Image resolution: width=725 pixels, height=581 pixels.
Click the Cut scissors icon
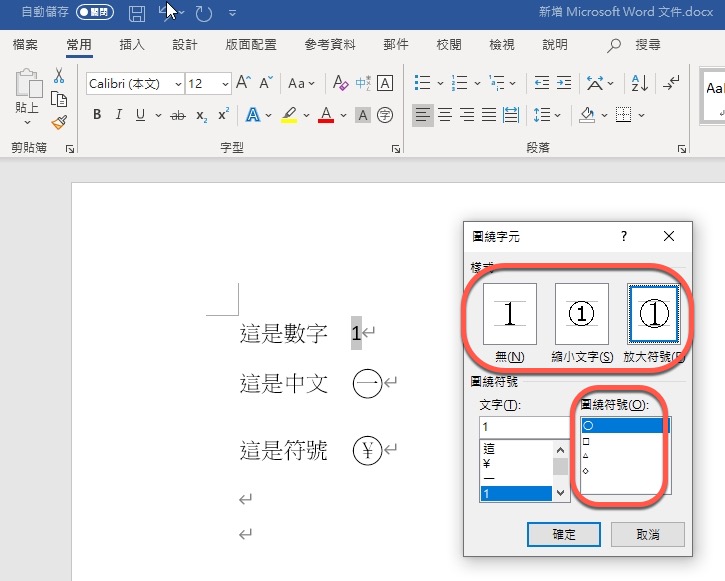coord(59,76)
